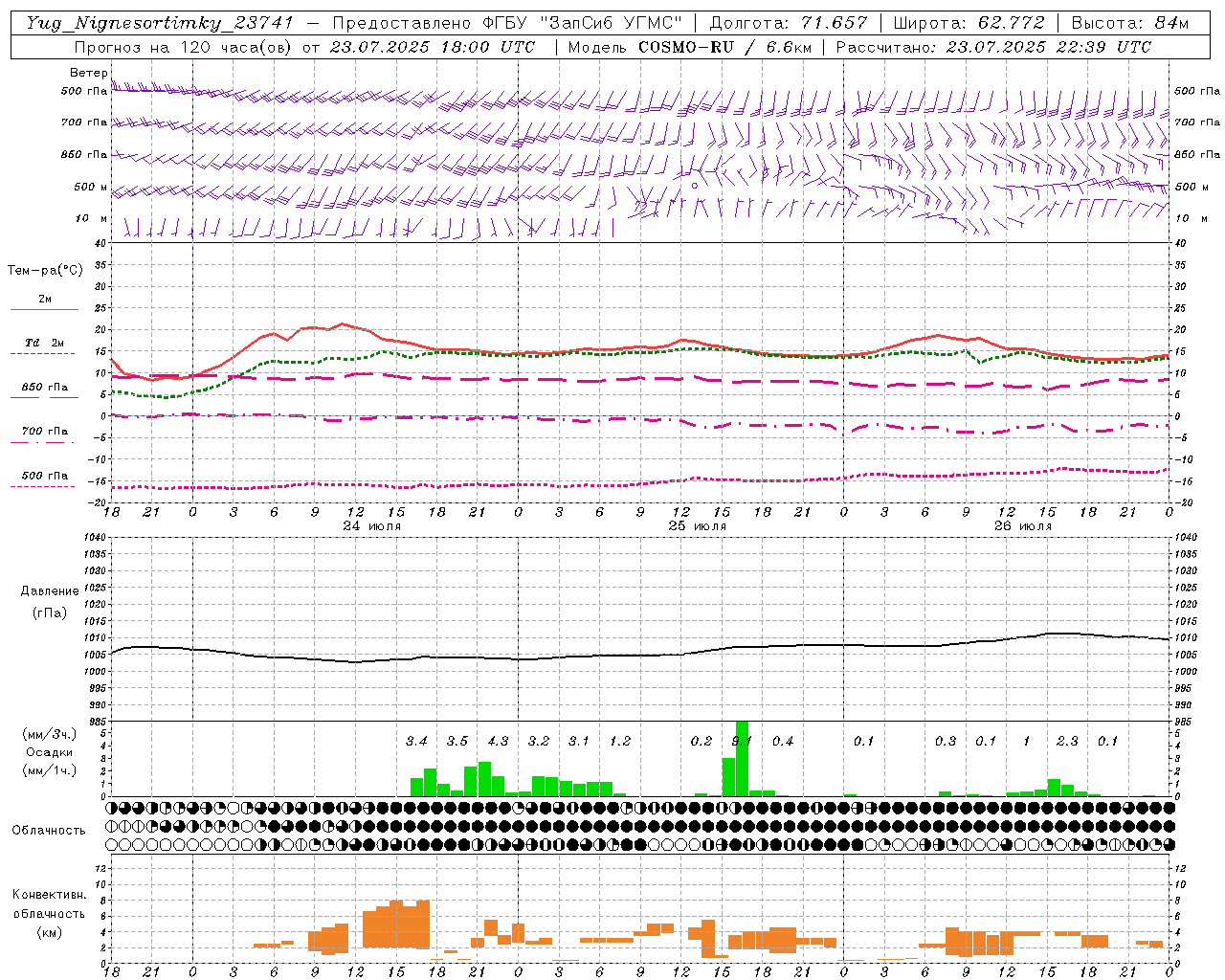Click the 1.2 three-hour precipitation total
The image size is (1225, 980).
[x=620, y=741]
